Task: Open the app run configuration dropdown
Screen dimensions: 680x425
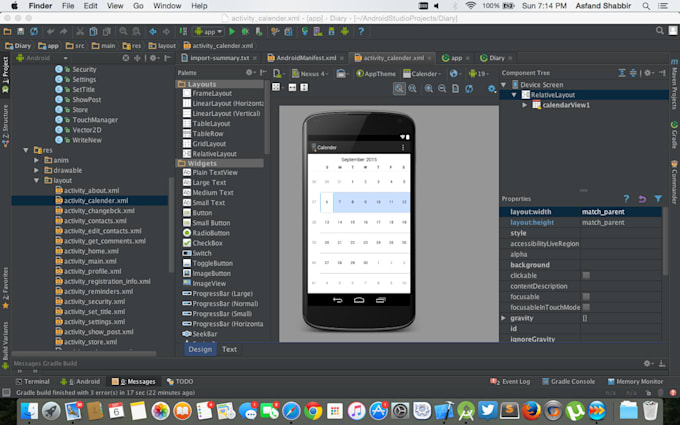Action: (x=208, y=31)
